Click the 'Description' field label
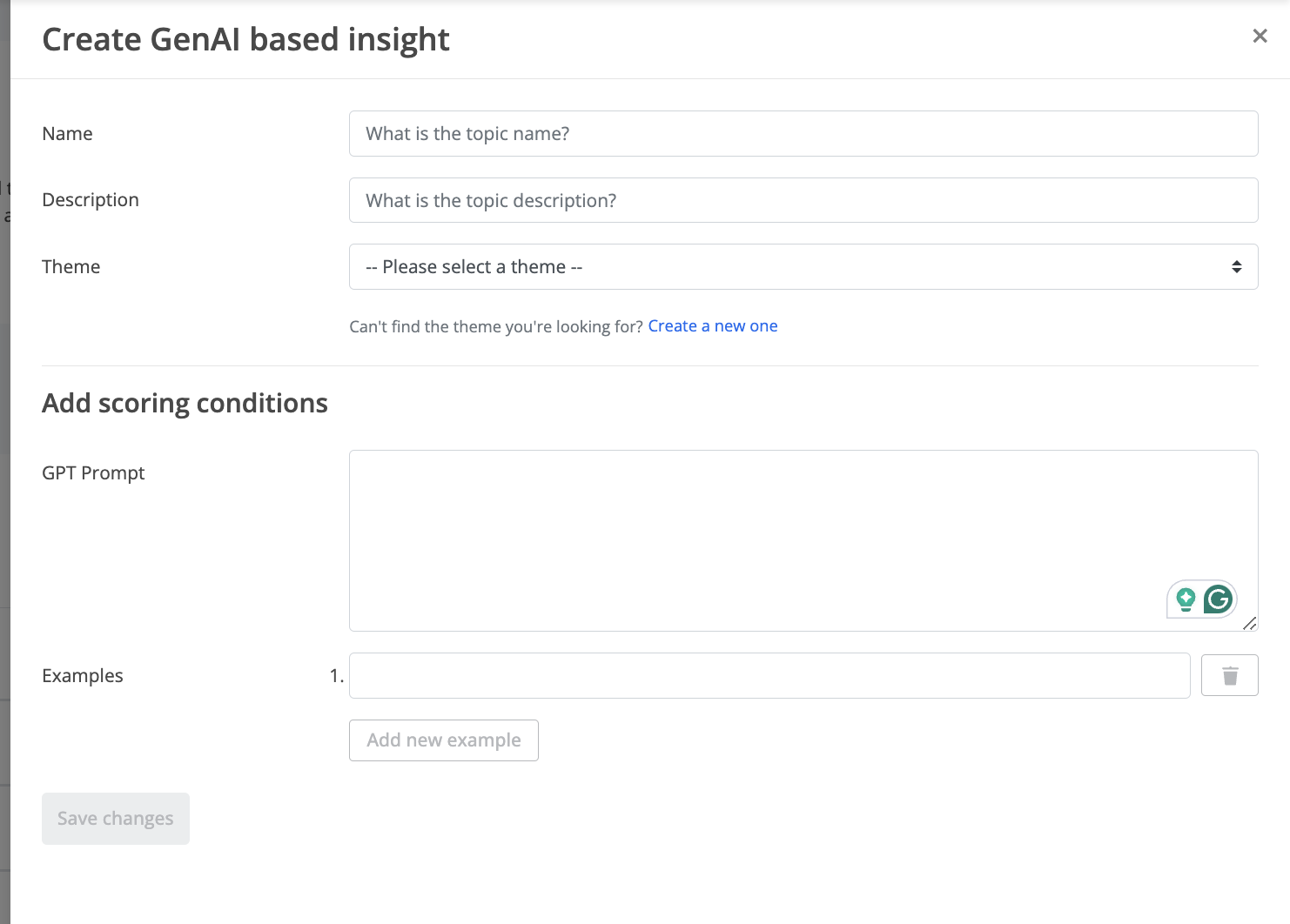The height and width of the screenshot is (924, 1290). pos(91,200)
